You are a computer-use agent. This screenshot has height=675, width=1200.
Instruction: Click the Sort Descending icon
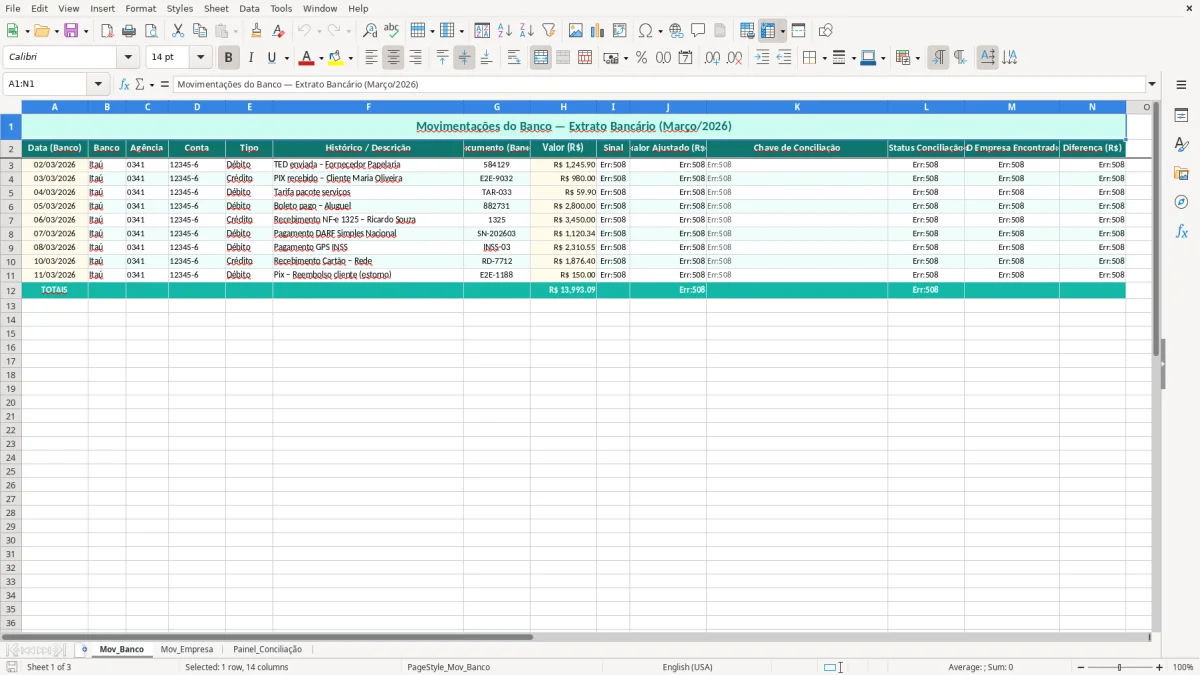click(526, 31)
